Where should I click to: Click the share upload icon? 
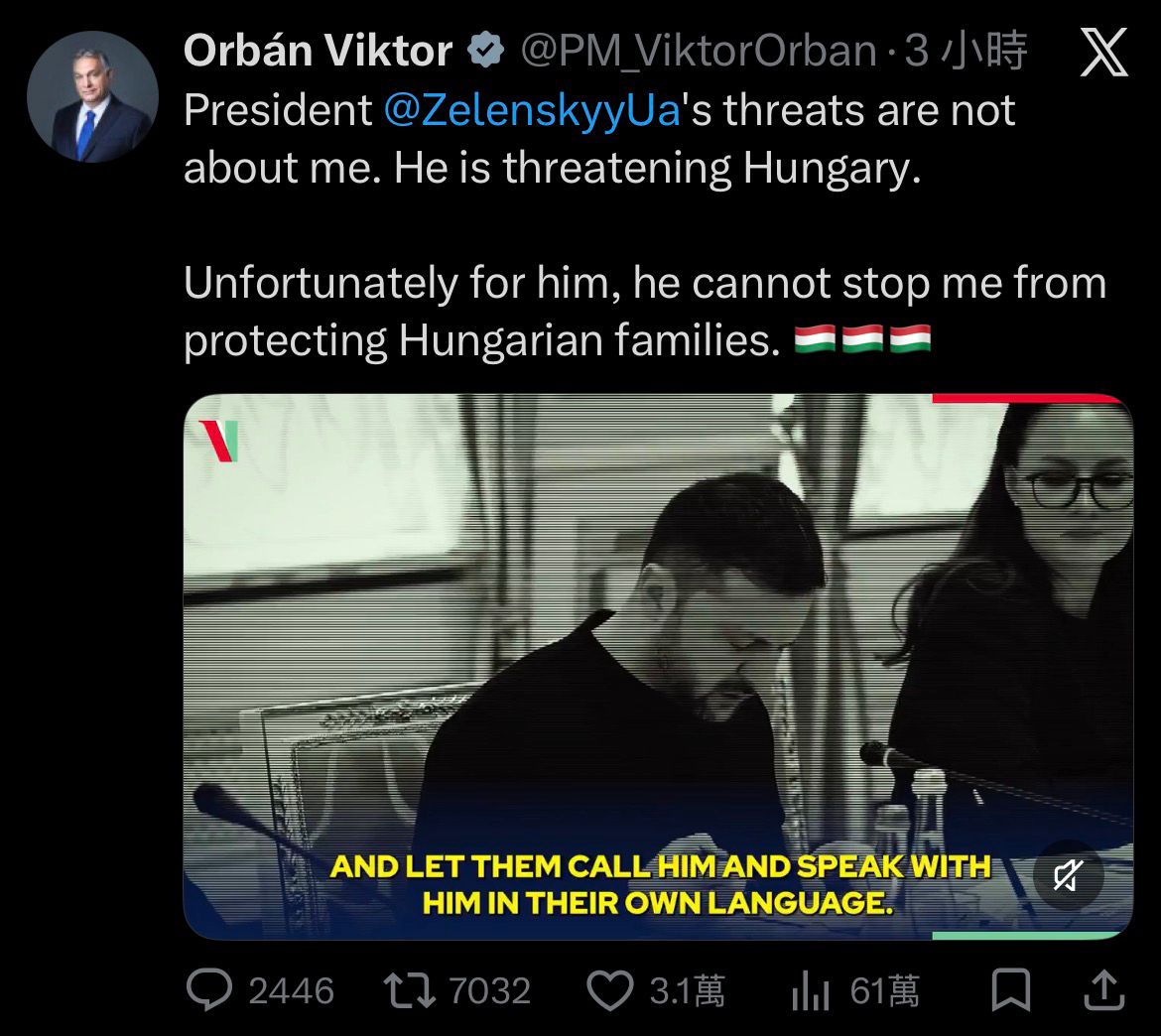(1104, 990)
